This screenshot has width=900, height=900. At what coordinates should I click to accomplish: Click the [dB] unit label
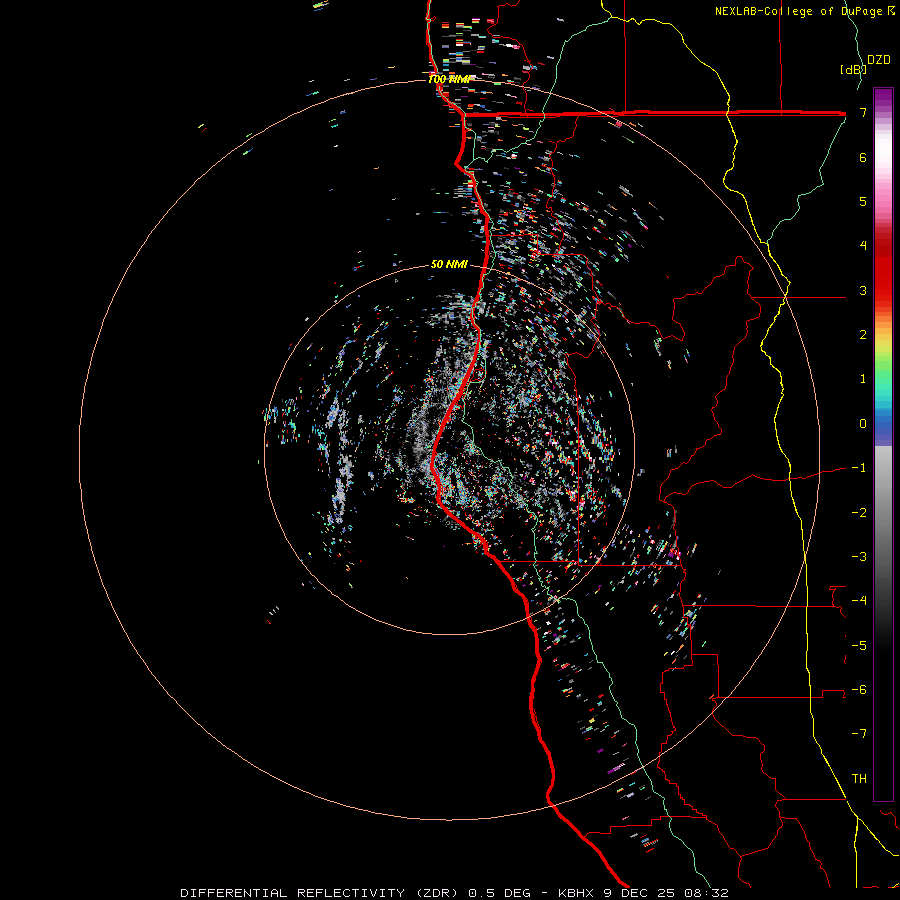tap(853, 69)
